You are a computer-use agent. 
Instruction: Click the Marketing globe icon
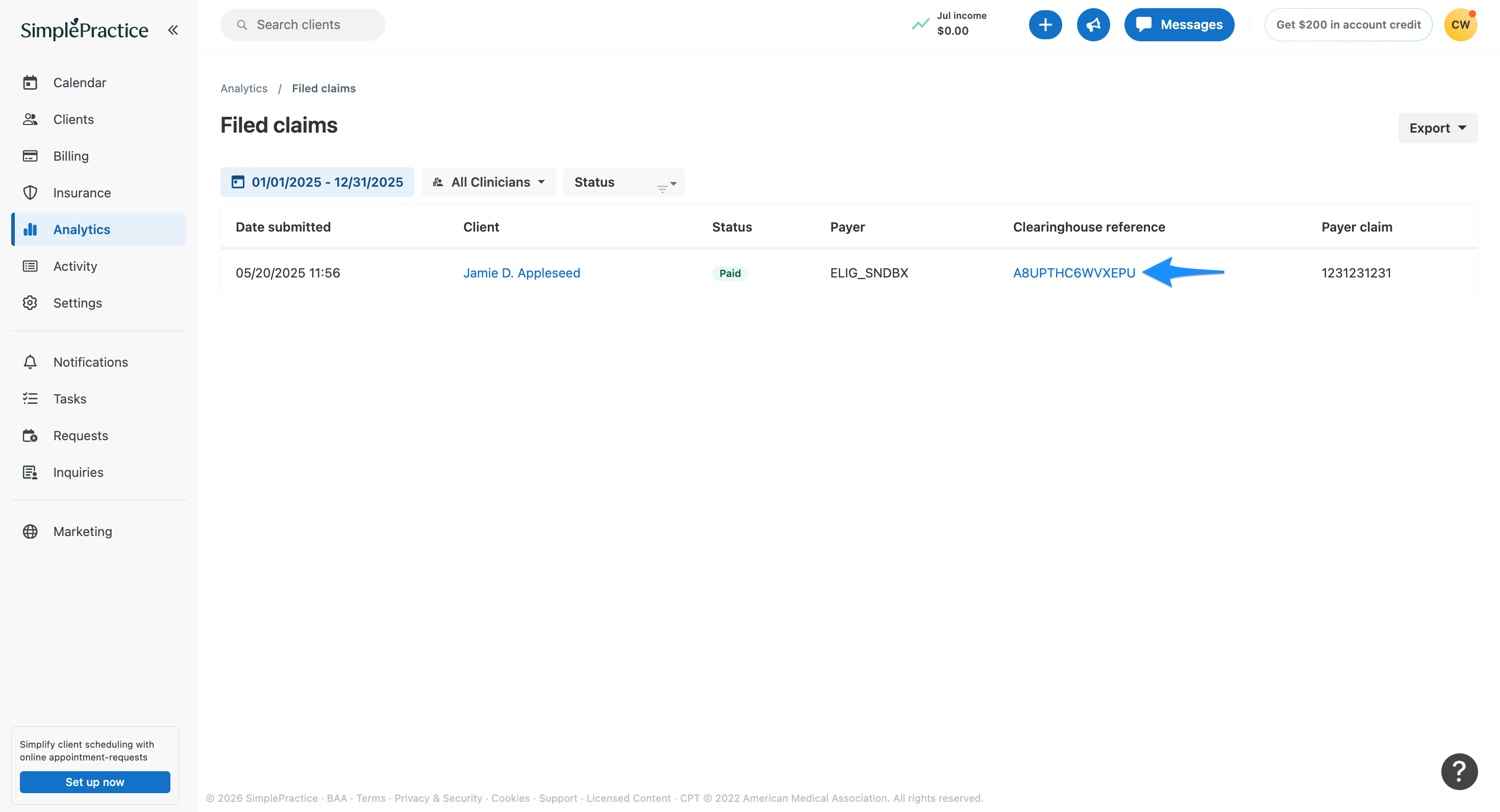click(x=30, y=531)
